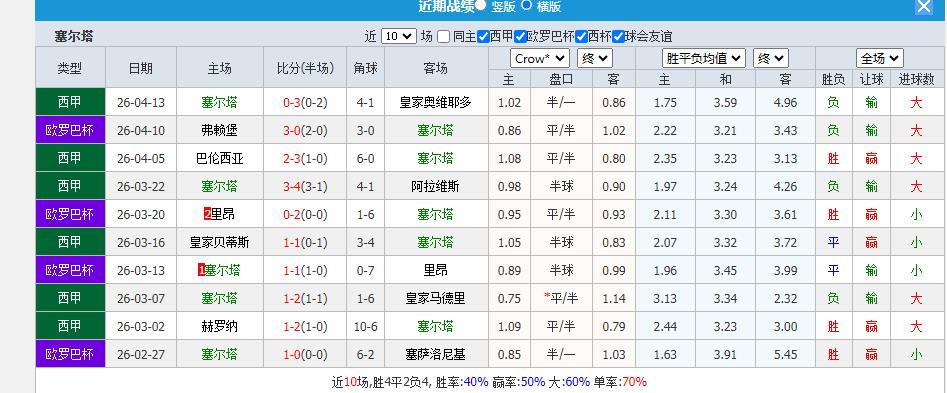Click date cell 26-03-02
This screenshot has width=947, height=393.
[x=141, y=327]
